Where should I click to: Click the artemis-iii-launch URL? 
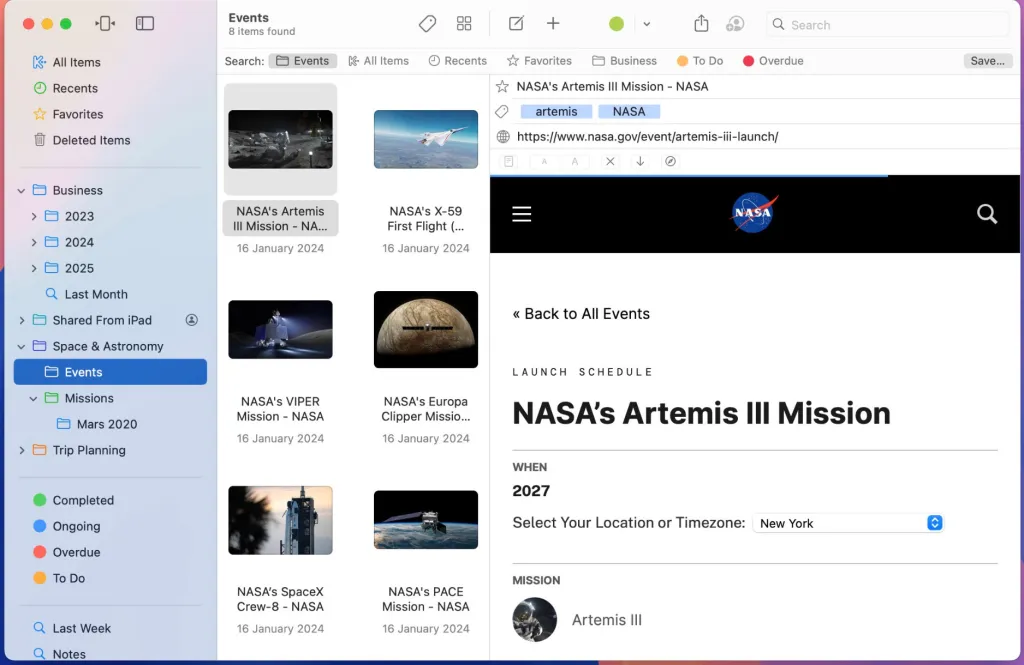(647, 137)
